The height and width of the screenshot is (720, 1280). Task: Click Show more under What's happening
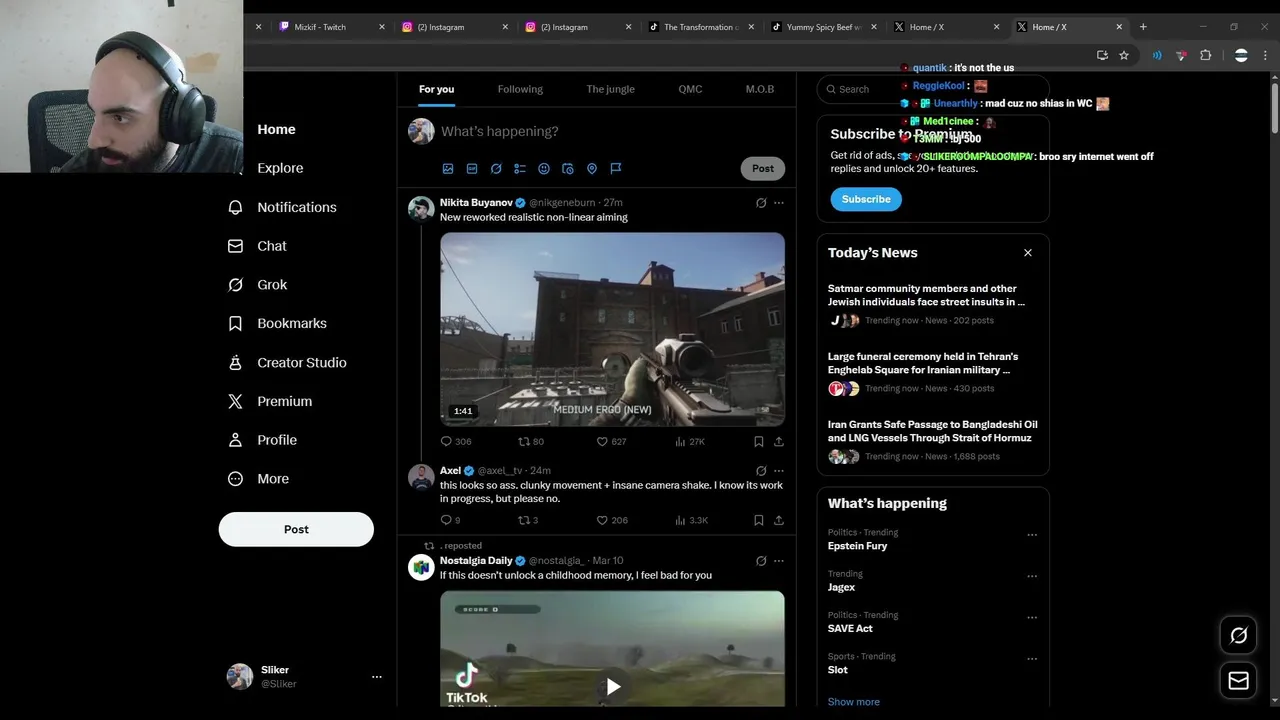click(854, 702)
